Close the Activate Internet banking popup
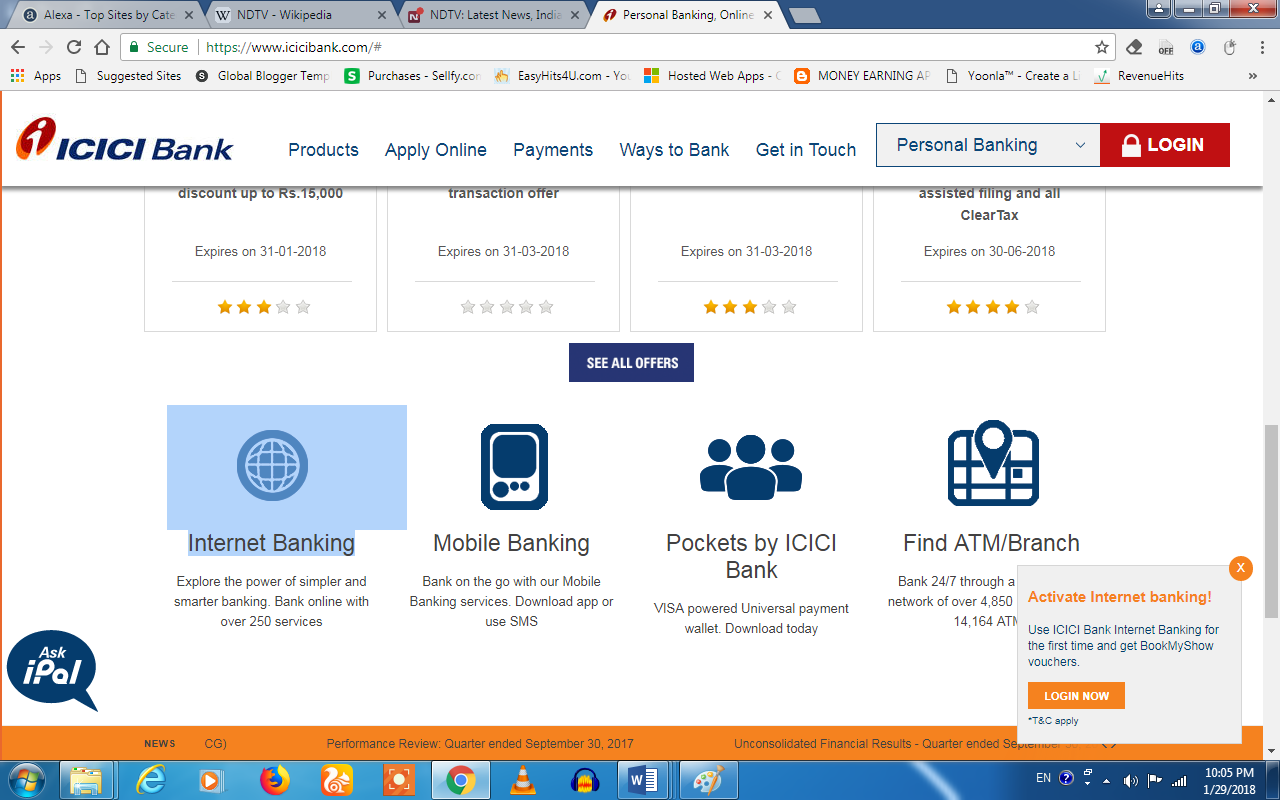Image resolution: width=1280 pixels, height=802 pixels. (x=1241, y=568)
